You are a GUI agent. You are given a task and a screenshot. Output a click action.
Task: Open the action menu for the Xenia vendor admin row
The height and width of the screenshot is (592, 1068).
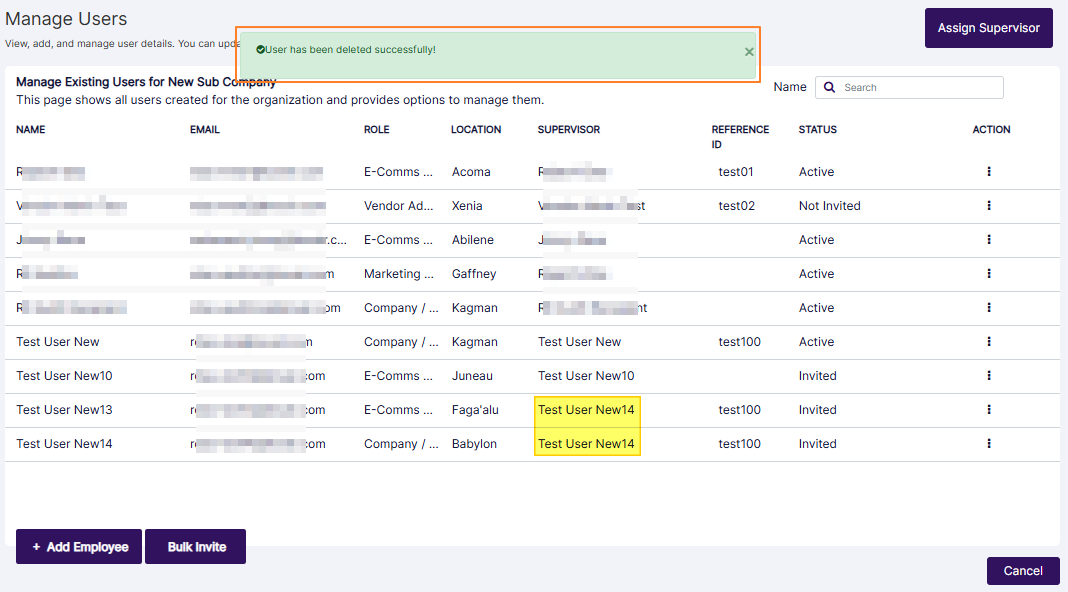(x=988, y=205)
